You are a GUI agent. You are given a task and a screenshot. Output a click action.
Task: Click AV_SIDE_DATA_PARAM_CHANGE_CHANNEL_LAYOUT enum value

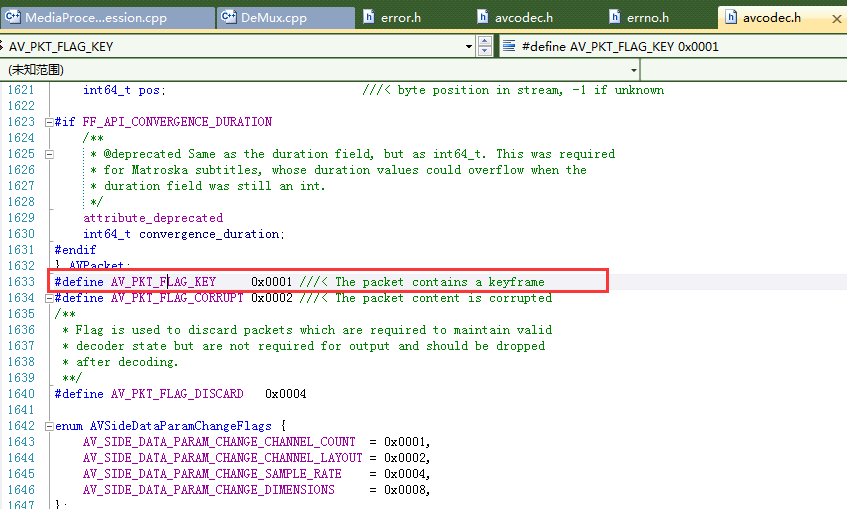[x=223, y=458]
